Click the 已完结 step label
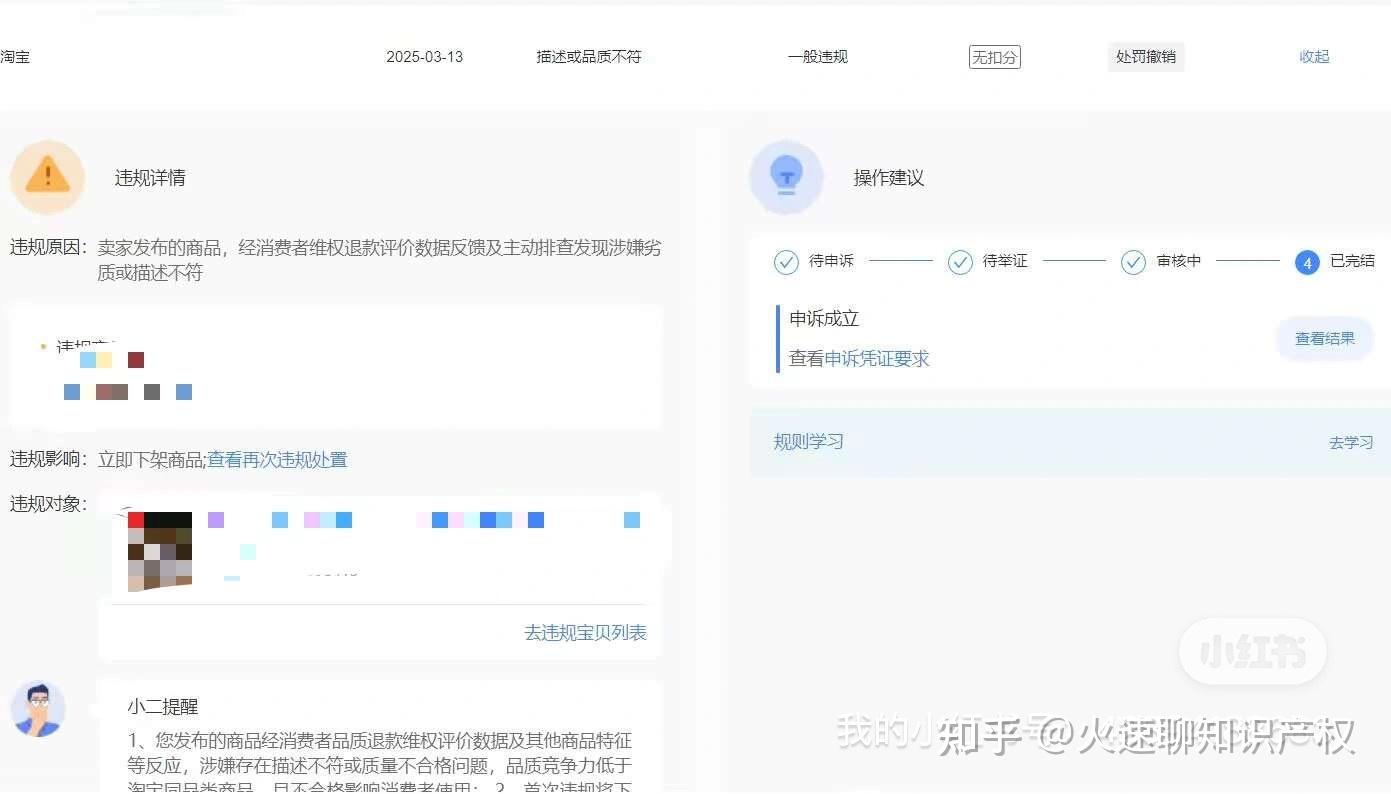This screenshot has width=1391, height=794. tap(1352, 261)
